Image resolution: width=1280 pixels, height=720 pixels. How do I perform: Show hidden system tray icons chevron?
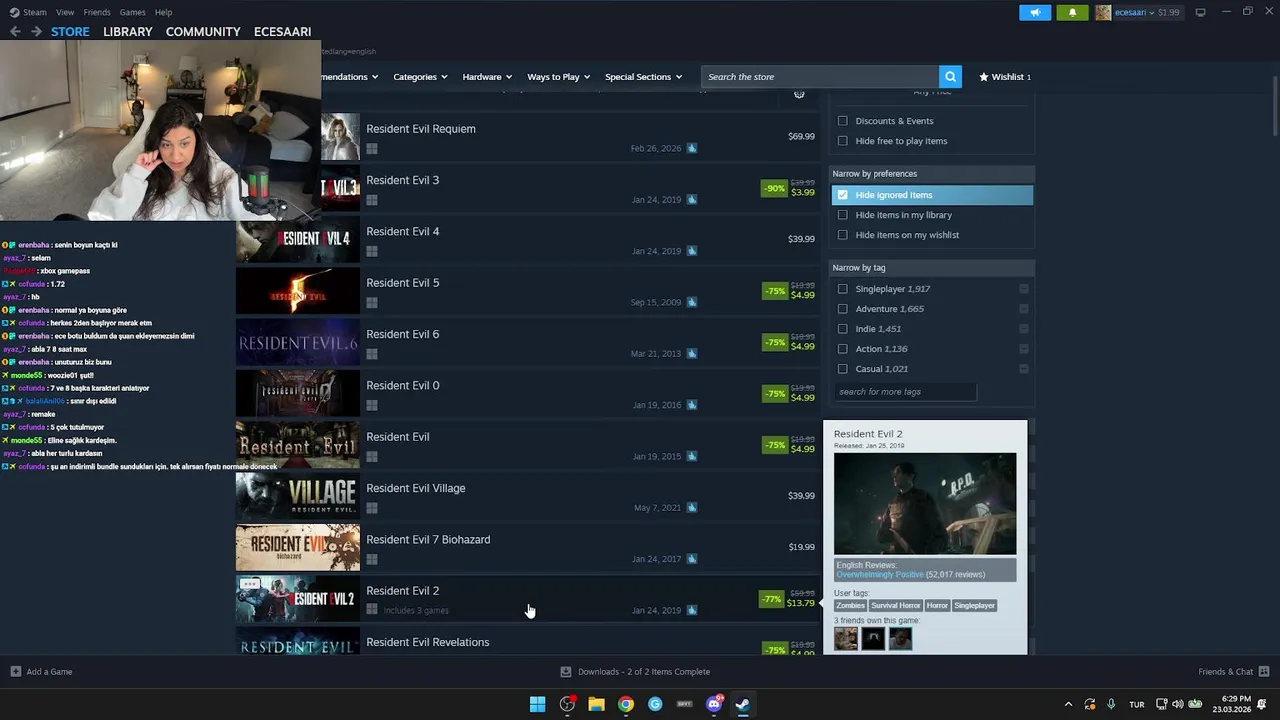(1068, 704)
